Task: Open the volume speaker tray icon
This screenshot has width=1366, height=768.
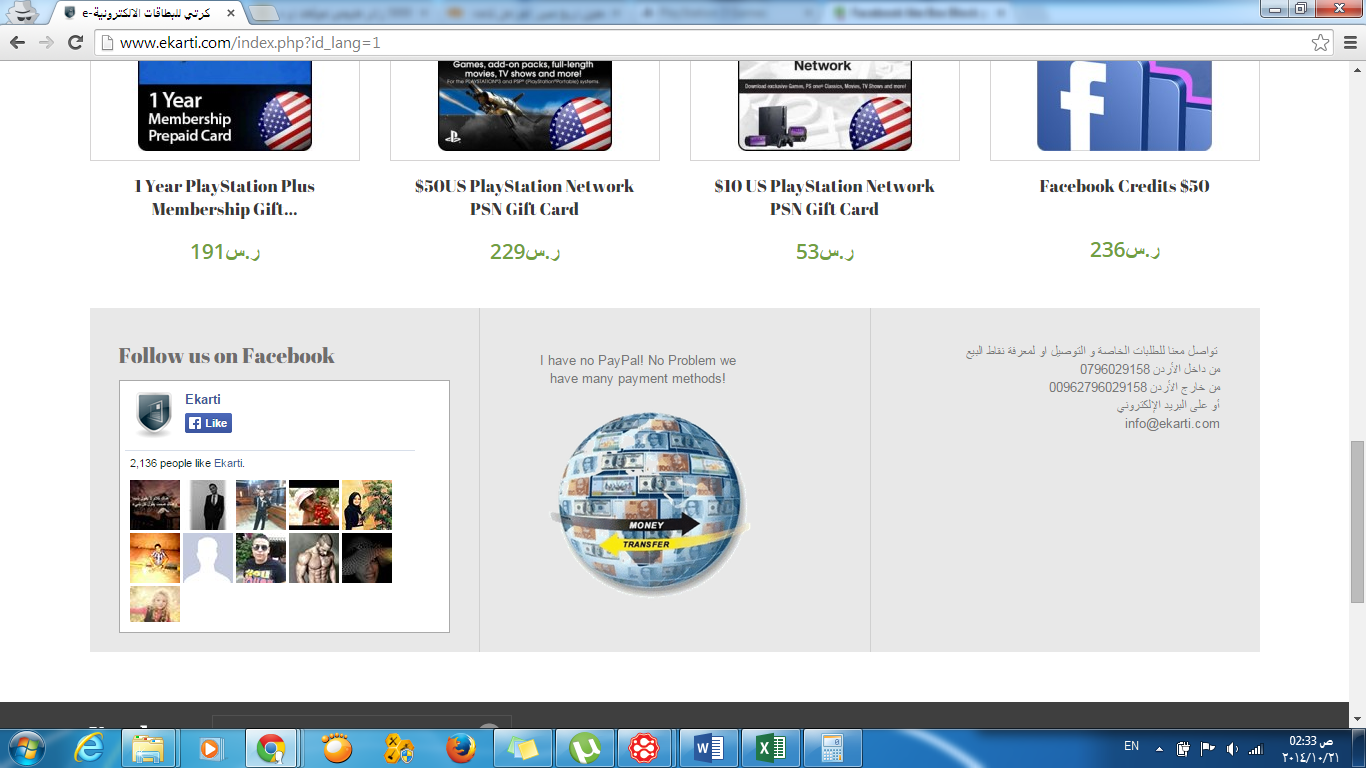Action: 1232,748
